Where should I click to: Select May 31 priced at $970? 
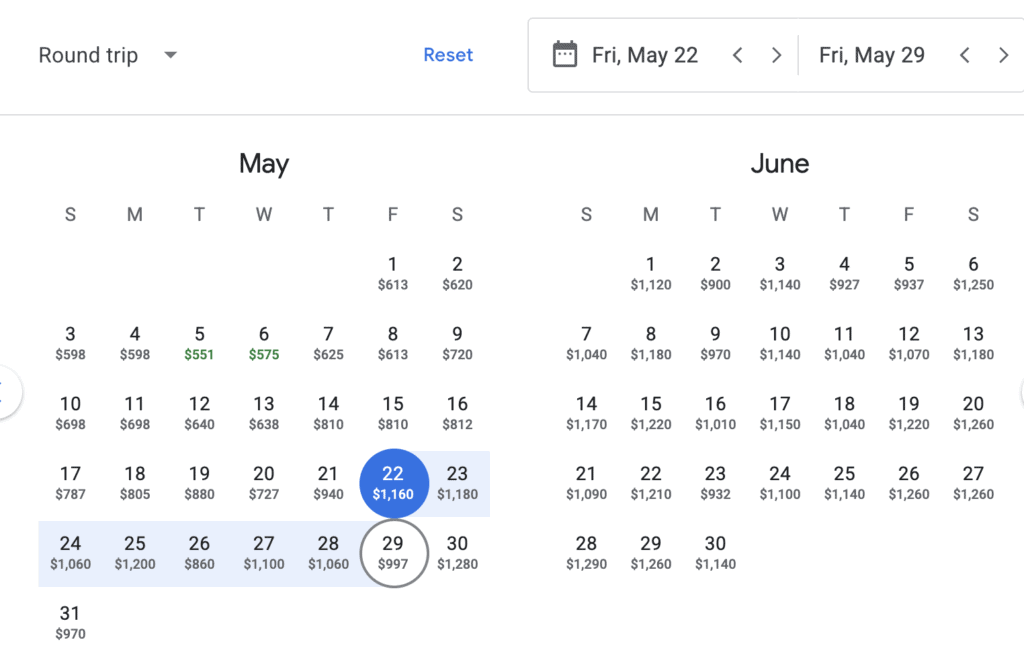point(70,622)
